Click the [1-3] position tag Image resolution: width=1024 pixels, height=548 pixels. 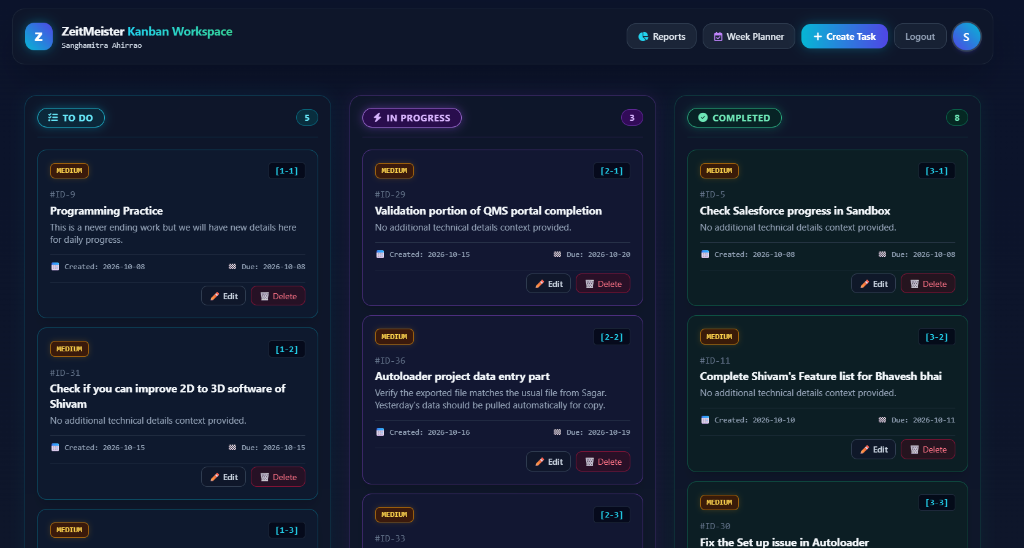click(287, 530)
